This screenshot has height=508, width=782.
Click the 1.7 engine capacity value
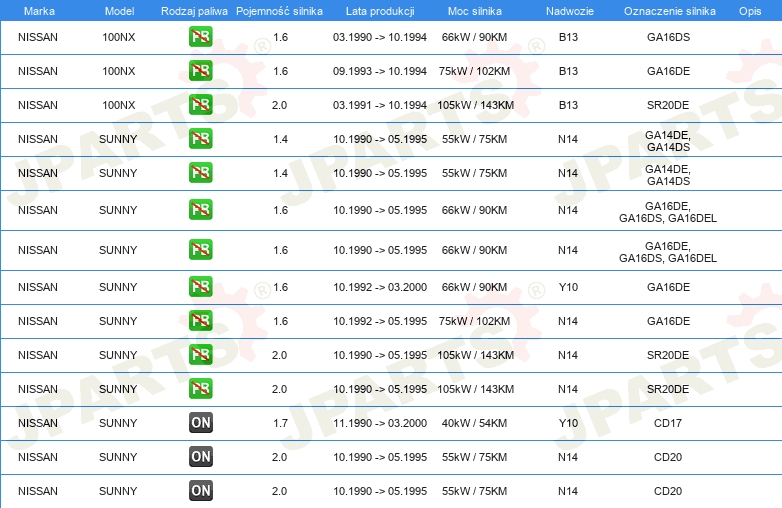[x=280, y=423]
